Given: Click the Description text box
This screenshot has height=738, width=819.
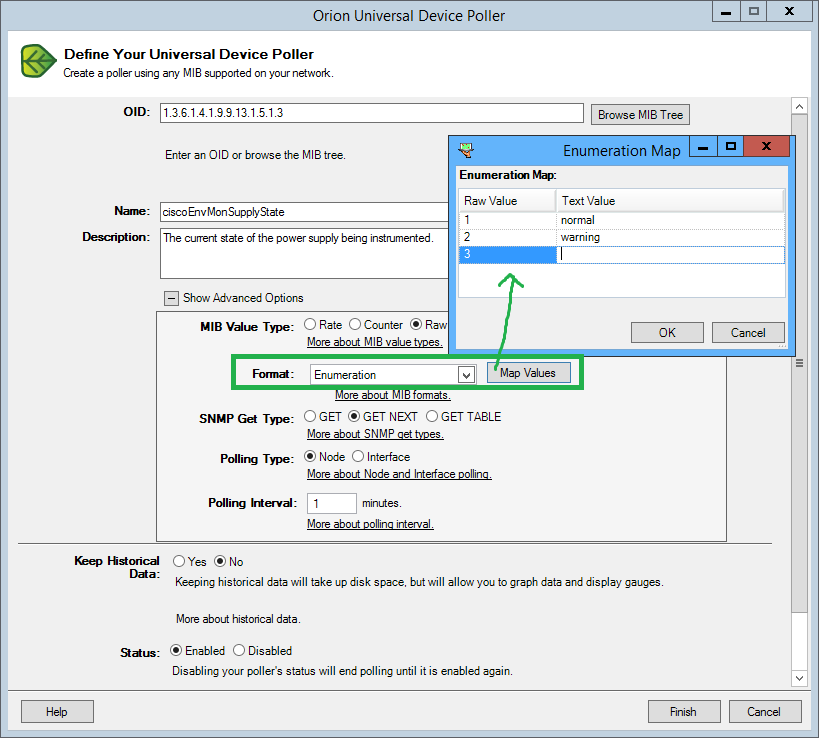Looking at the screenshot, I should point(305,253).
